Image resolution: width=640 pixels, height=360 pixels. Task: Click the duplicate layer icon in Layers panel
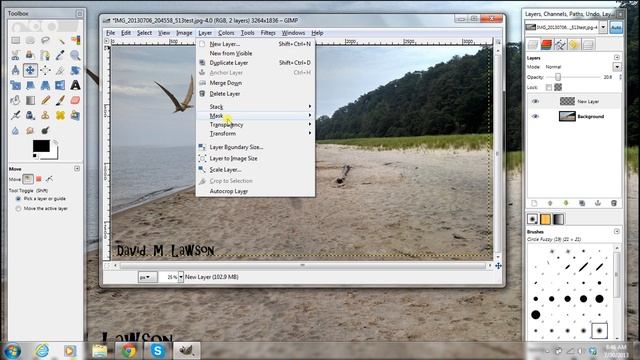point(582,203)
